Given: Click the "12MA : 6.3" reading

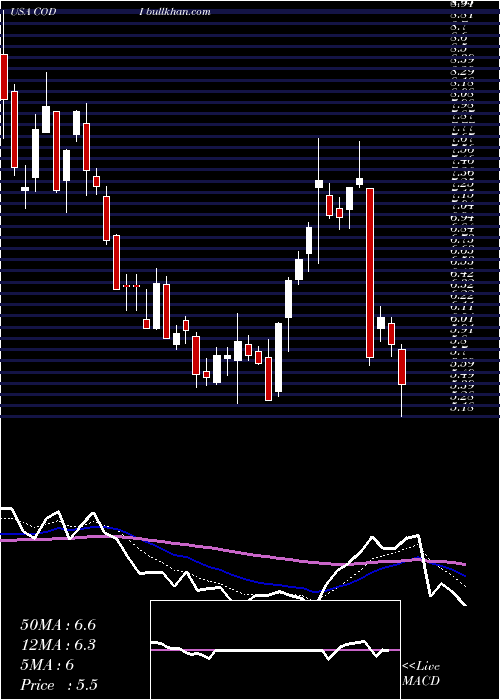Looking at the screenshot, I should tap(58, 645).
